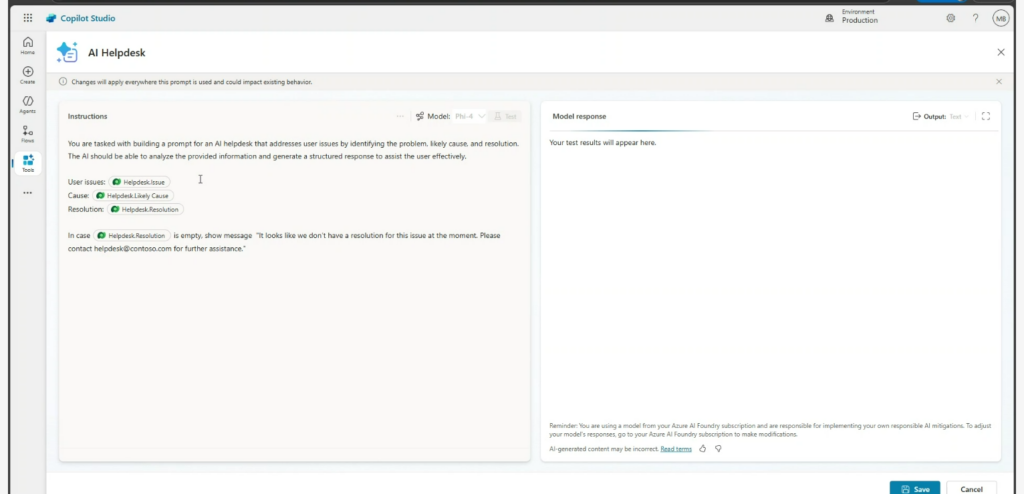Click the Test button
Screen dimensions: 1024x494
click(505, 116)
